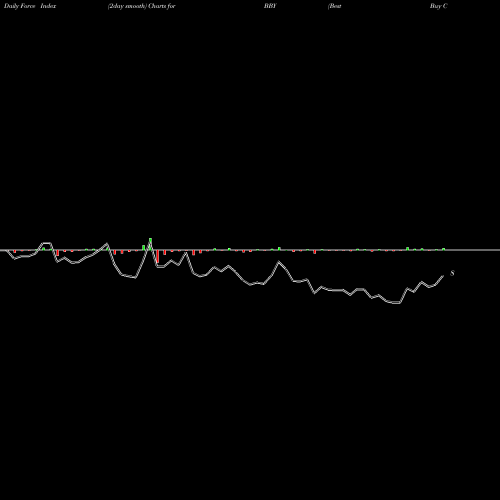
Task: Click the 'BBY' ticker text
Action: [x=270, y=6]
